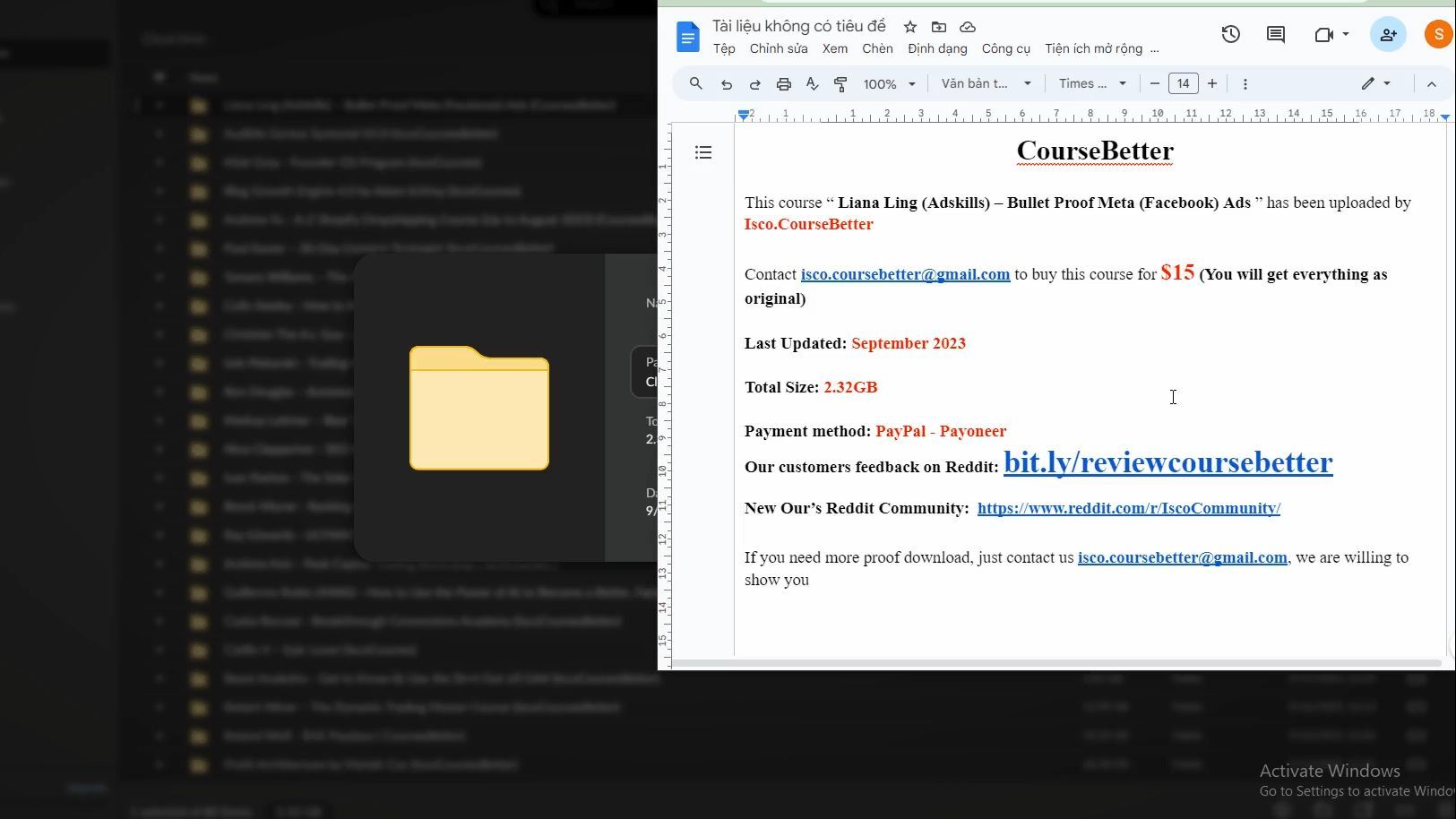Collapse the menus with caret
The image size is (1456, 819).
pyautogui.click(x=1432, y=83)
